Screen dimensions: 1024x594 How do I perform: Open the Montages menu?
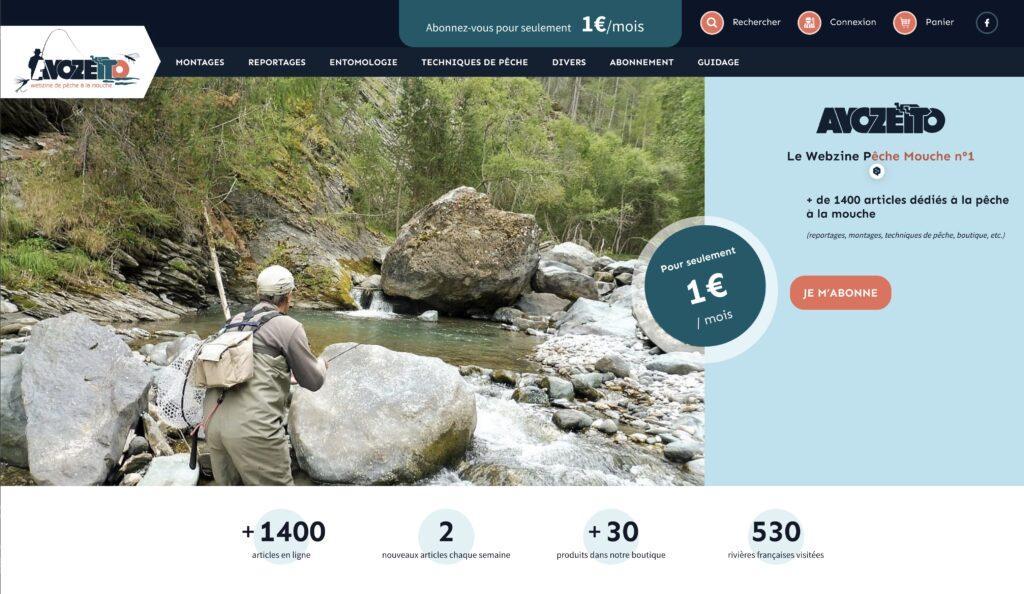point(200,62)
